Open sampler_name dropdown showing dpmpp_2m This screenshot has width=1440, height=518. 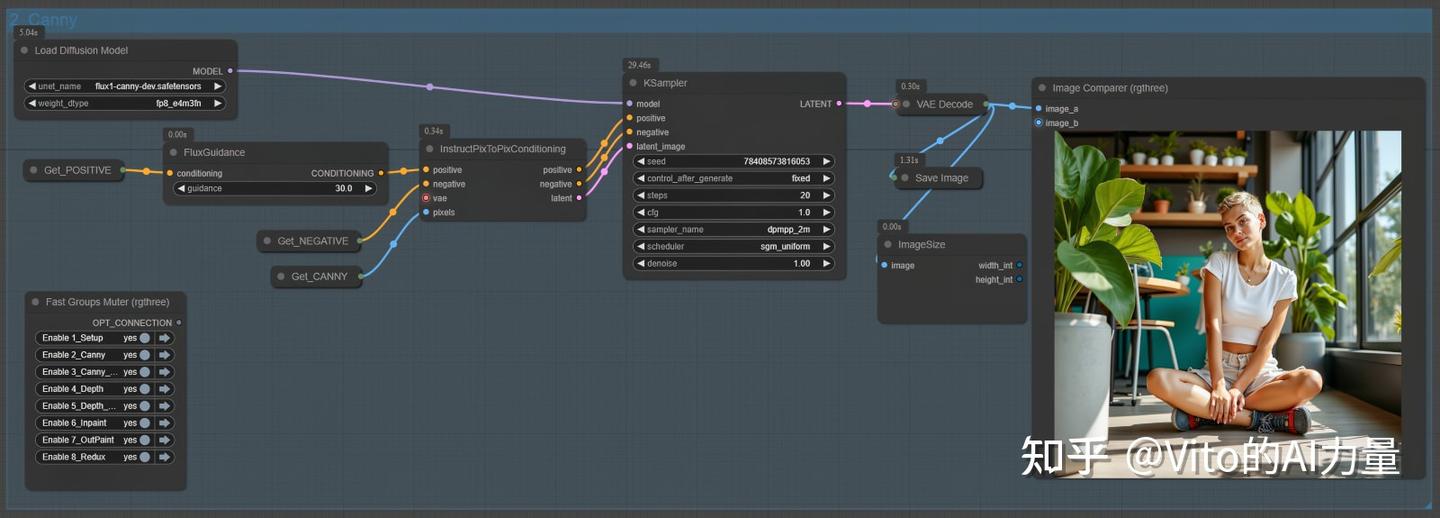(734, 229)
